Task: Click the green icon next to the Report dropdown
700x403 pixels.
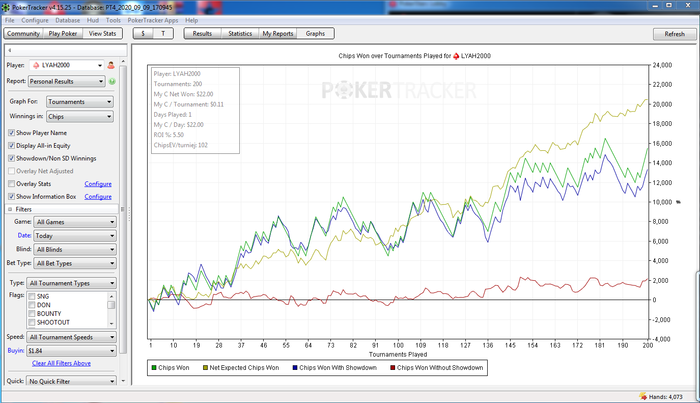Action: pos(112,82)
